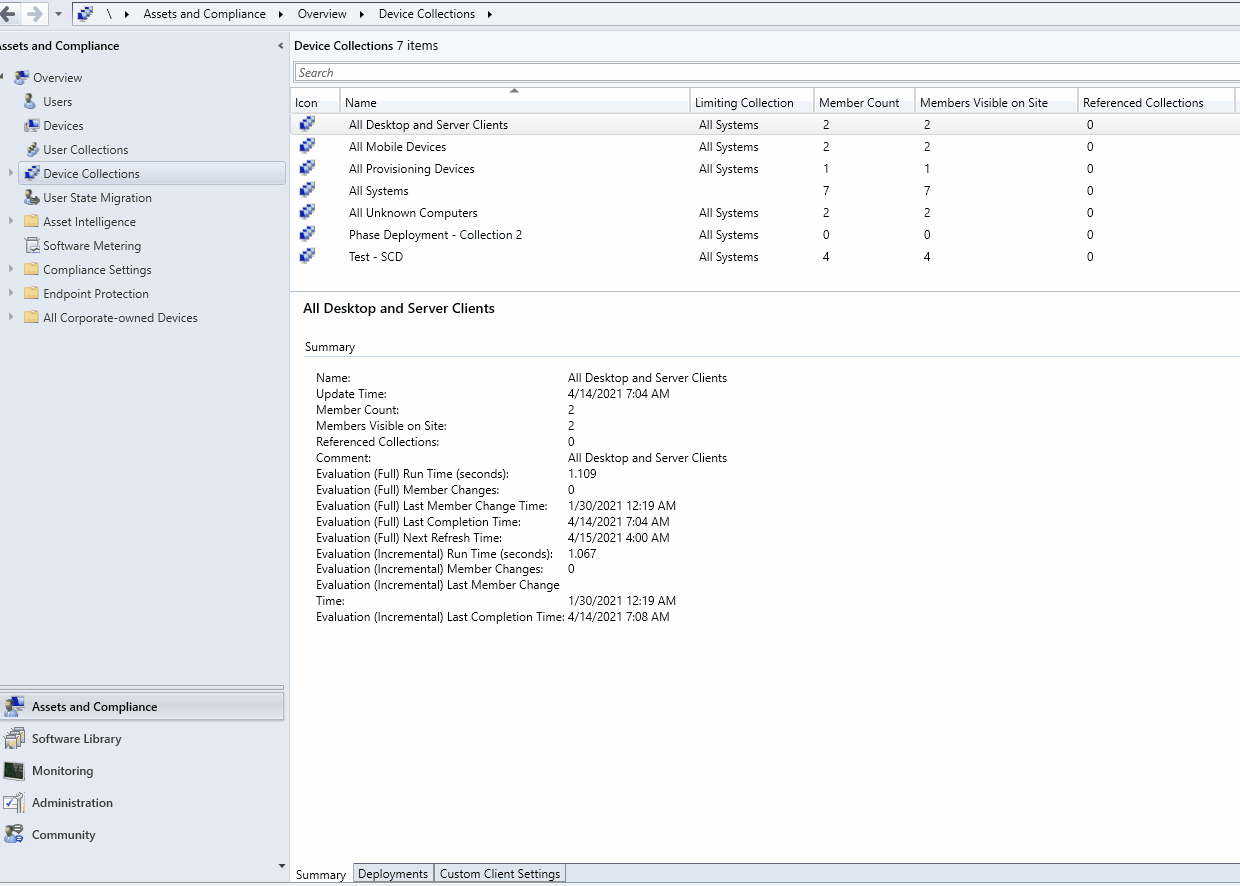Open the Community workspace

[x=63, y=834]
